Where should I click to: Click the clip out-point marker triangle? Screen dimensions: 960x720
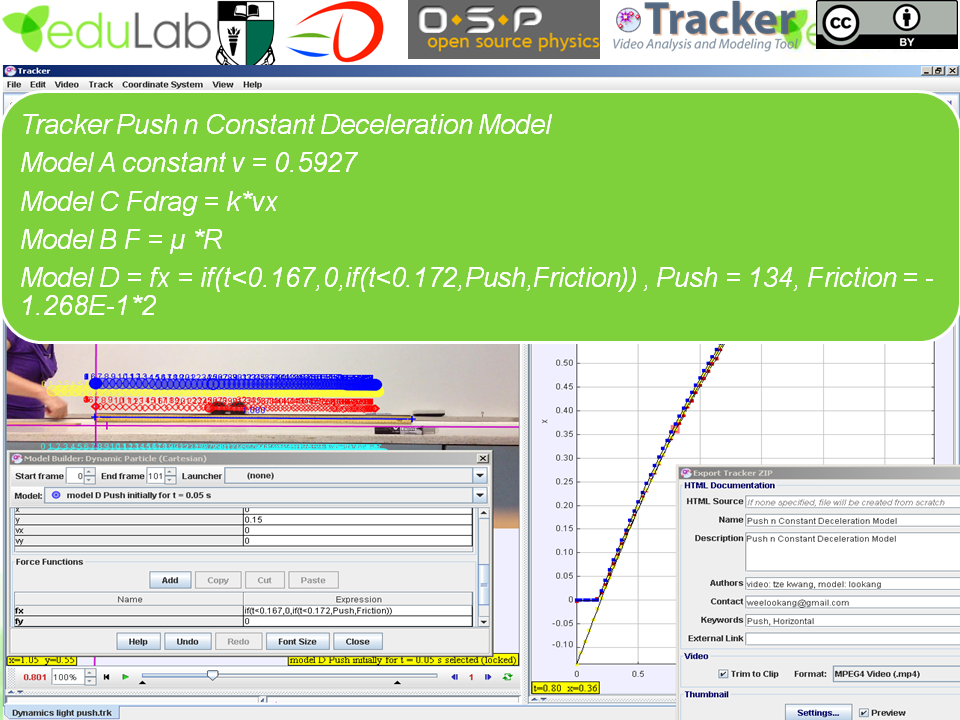pos(397,682)
